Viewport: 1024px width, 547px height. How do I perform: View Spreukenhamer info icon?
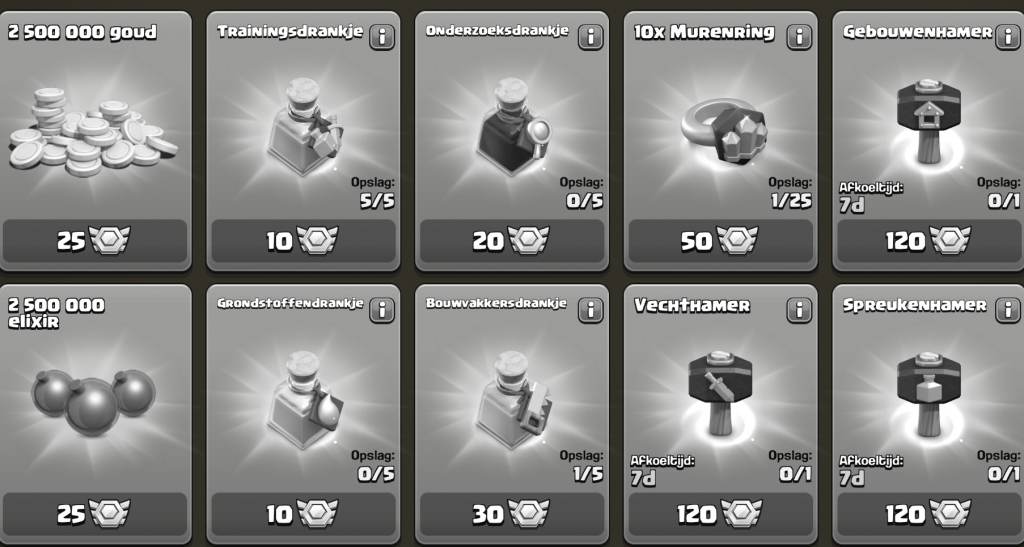pyautogui.click(x=1008, y=310)
